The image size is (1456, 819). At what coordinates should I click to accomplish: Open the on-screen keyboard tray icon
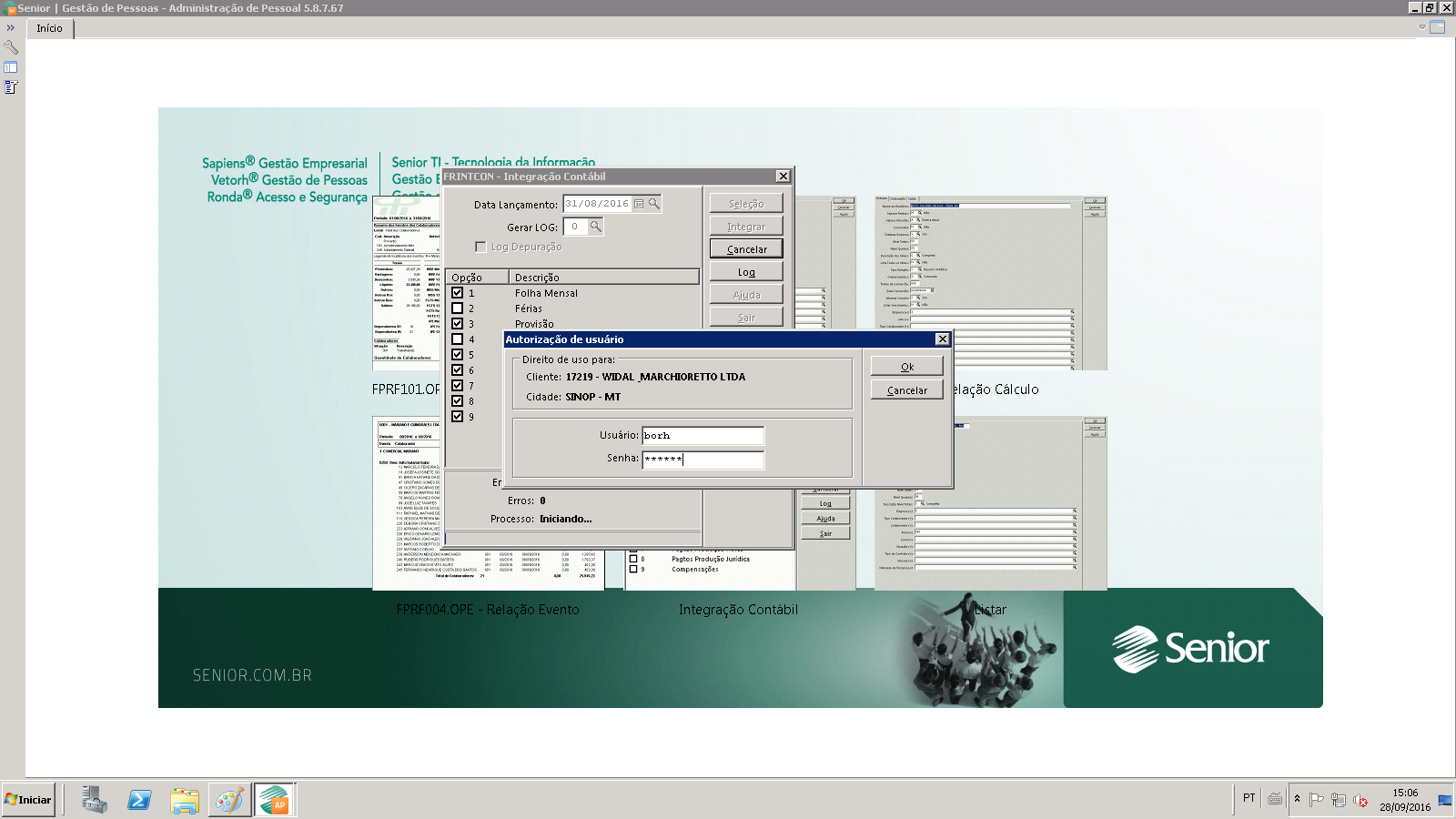pyautogui.click(x=1275, y=799)
